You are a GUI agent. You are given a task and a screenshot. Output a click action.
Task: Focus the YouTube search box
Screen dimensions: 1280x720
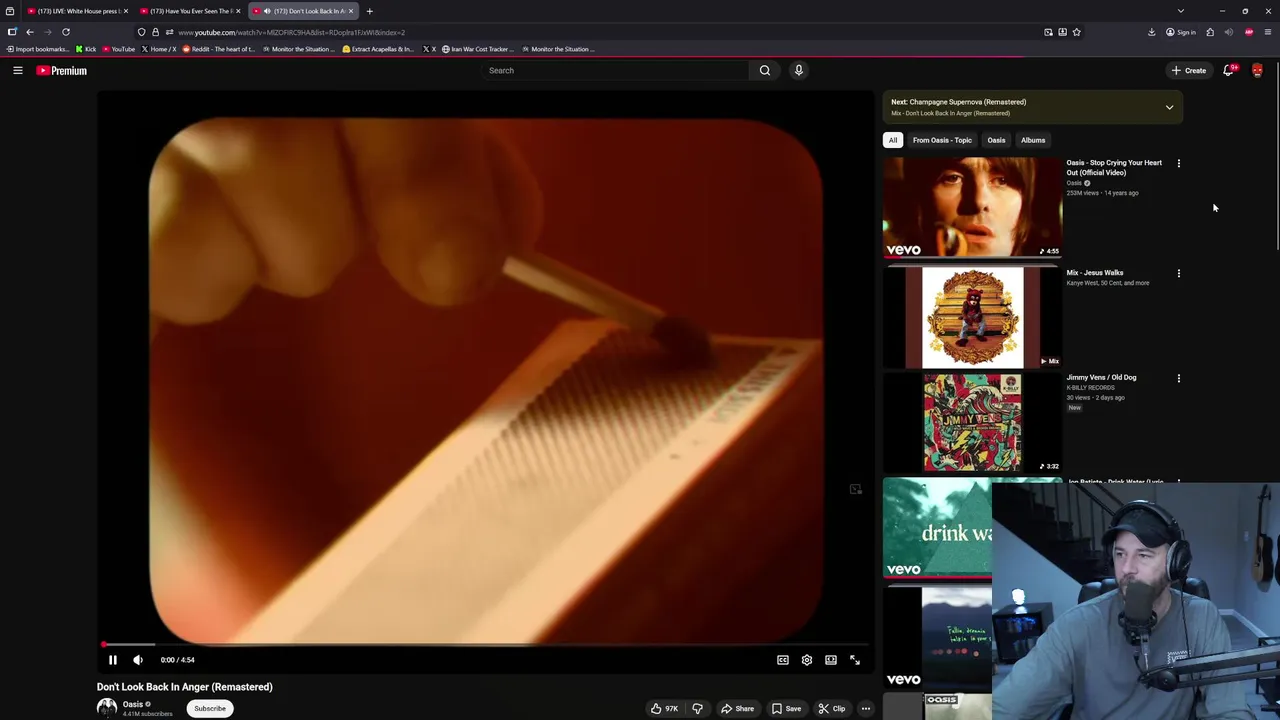[x=615, y=70]
